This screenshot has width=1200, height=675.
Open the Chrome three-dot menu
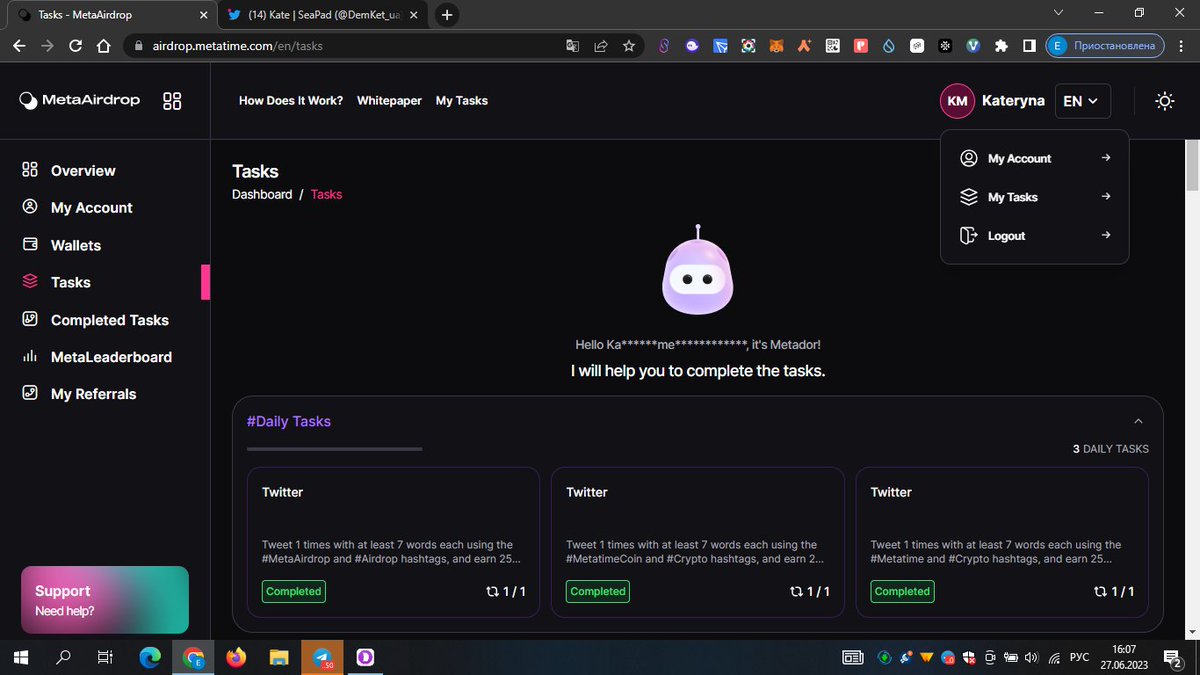click(x=1182, y=46)
